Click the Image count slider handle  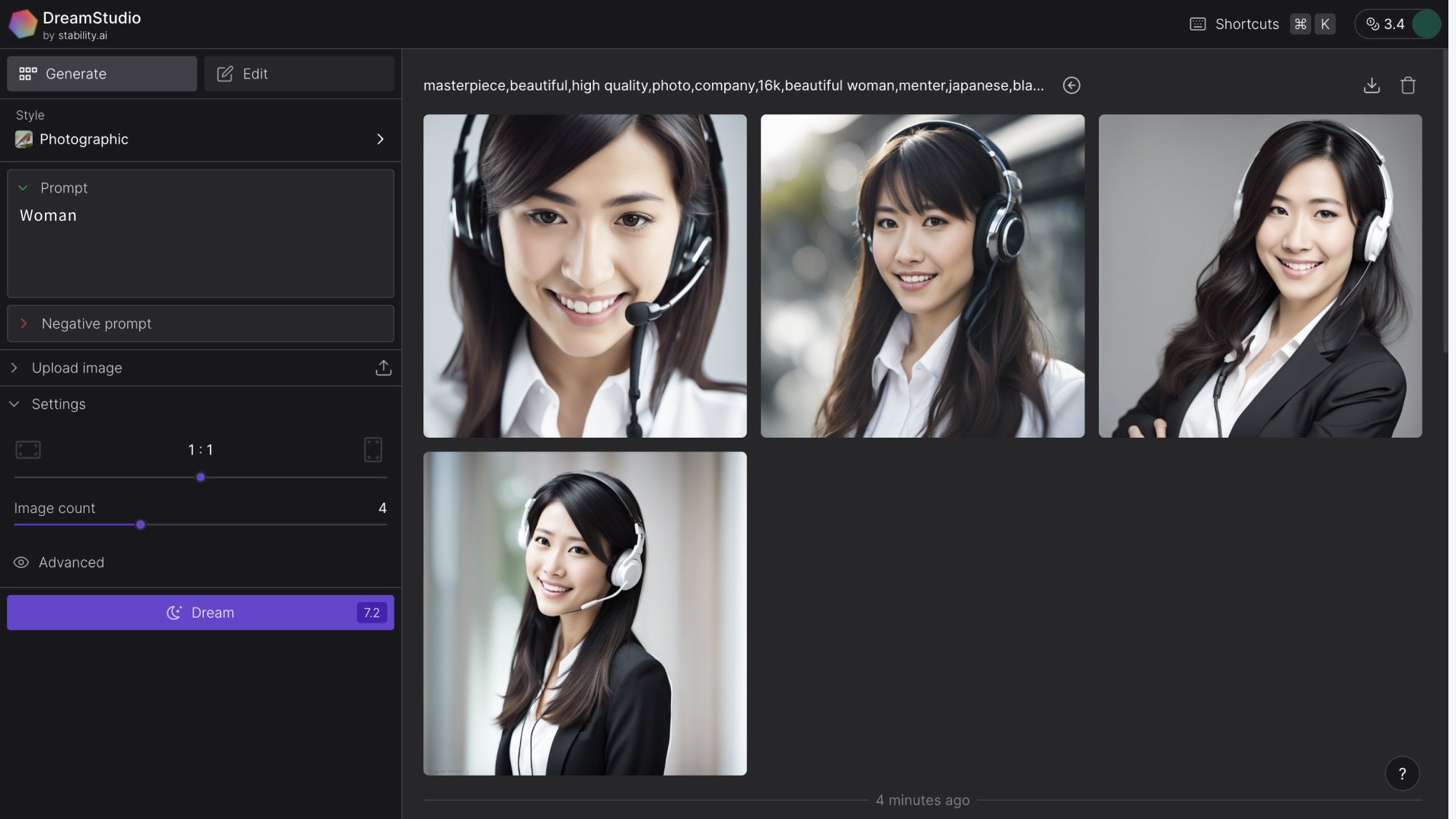pos(141,524)
